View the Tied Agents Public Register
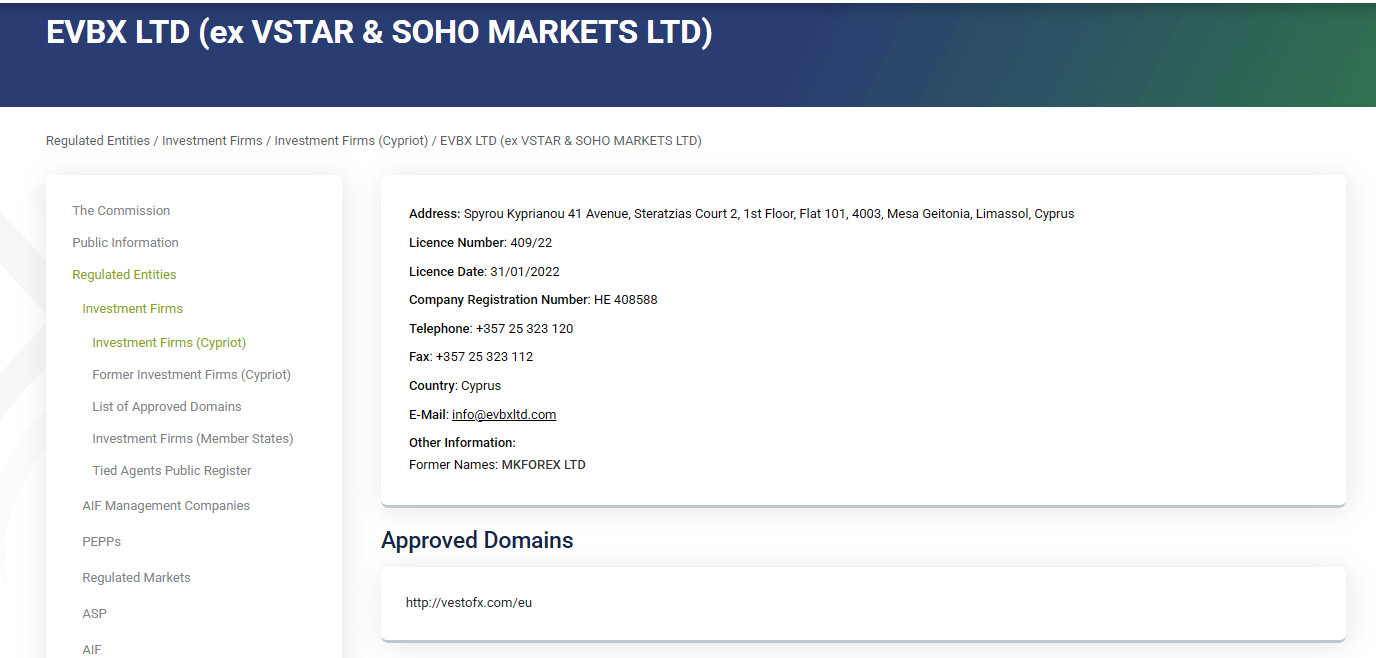Image resolution: width=1376 pixels, height=658 pixels. pos(172,471)
